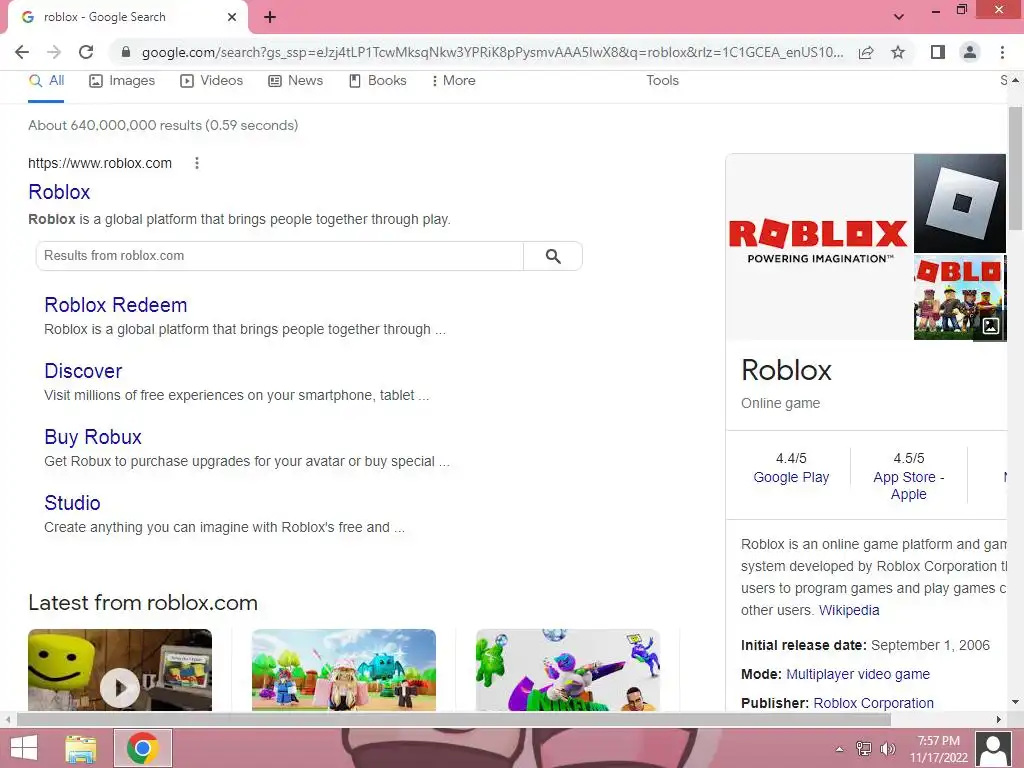Screen dimensions: 1024x768
Task: Open the taskbar clock and date
Action: point(938,749)
